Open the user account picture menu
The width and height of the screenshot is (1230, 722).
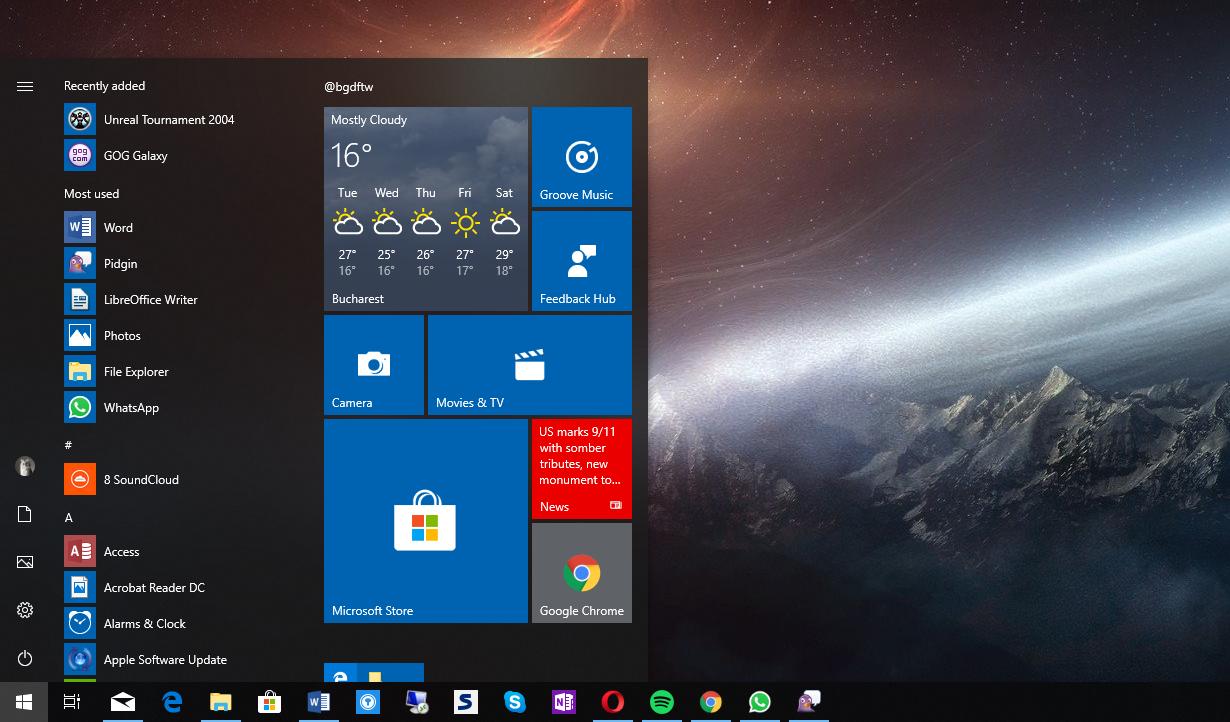pyautogui.click(x=25, y=466)
